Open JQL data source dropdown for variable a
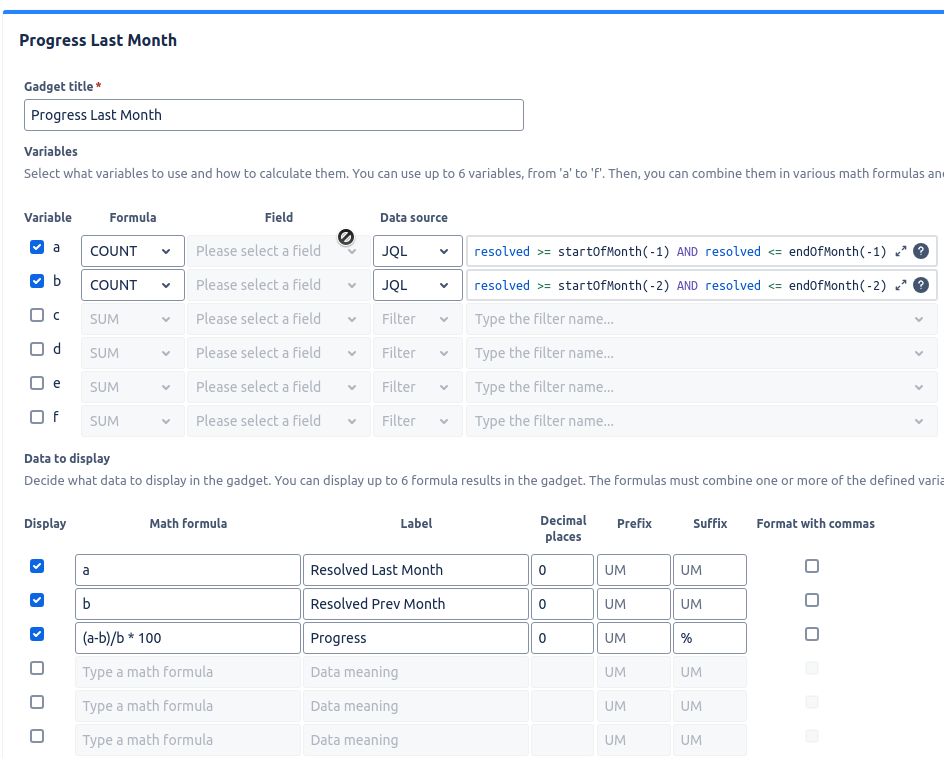The width and height of the screenshot is (944, 758). coord(417,251)
